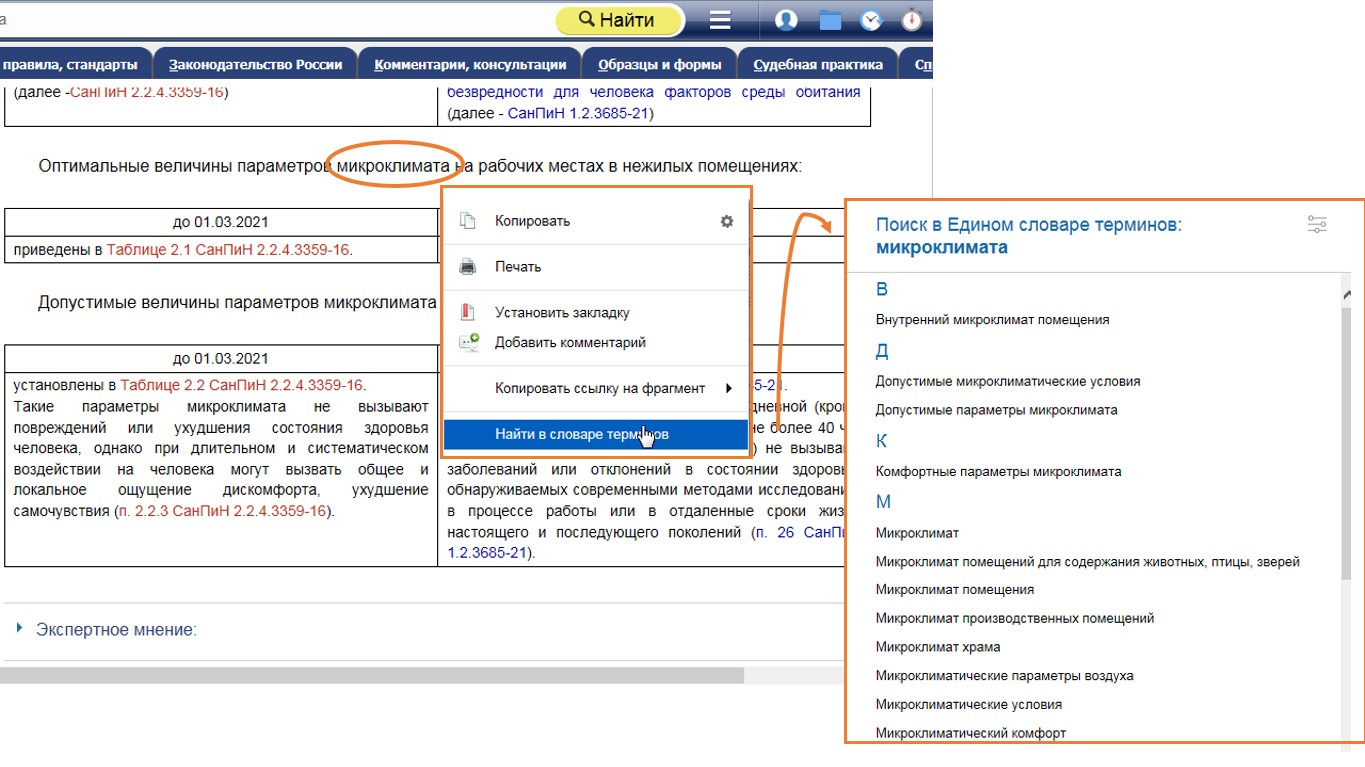Choose Добавить комментарий in the context menu
Image resolution: width=1365 pixels, height=767 pixels.
coord(570,342)
